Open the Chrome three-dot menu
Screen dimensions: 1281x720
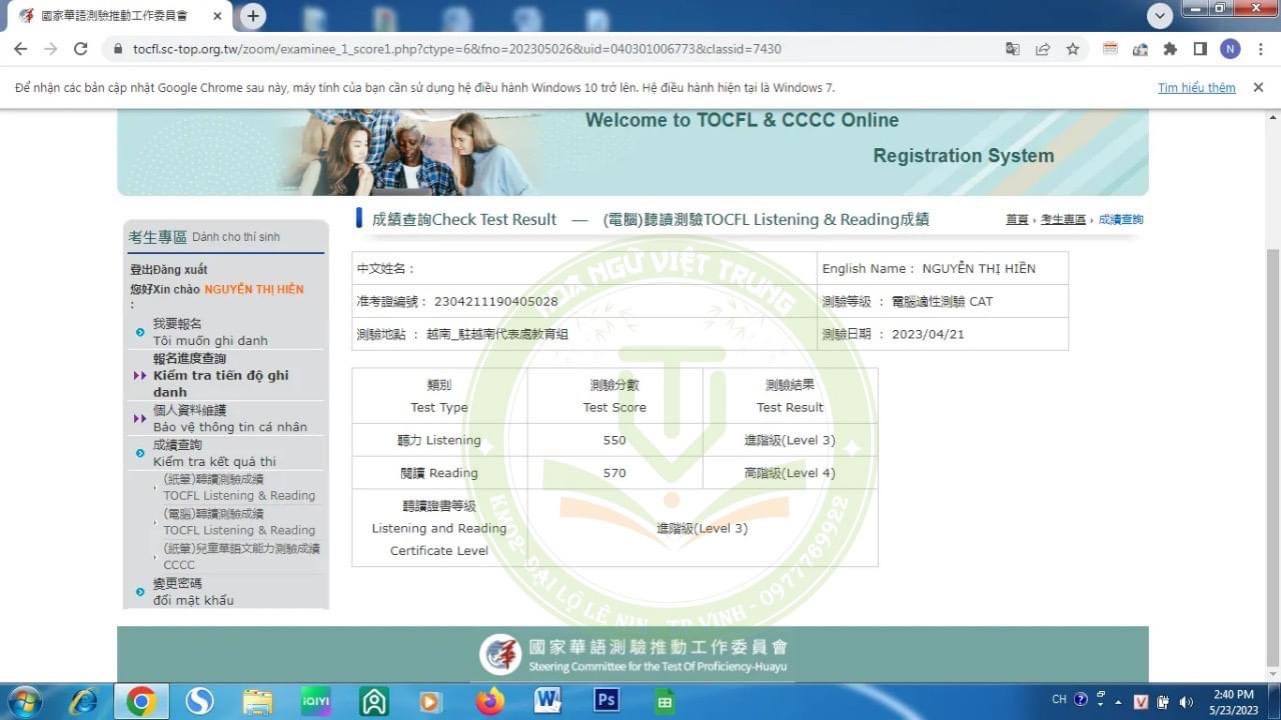point(1260,48)
